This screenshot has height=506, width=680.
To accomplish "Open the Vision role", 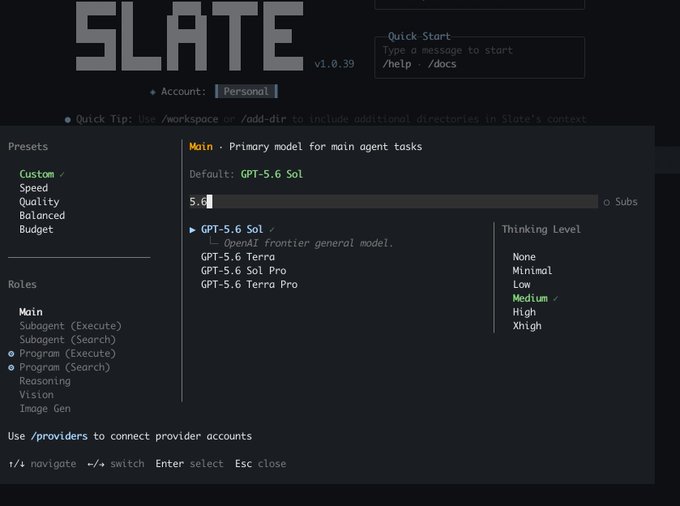I will click(x=36, y=395).
